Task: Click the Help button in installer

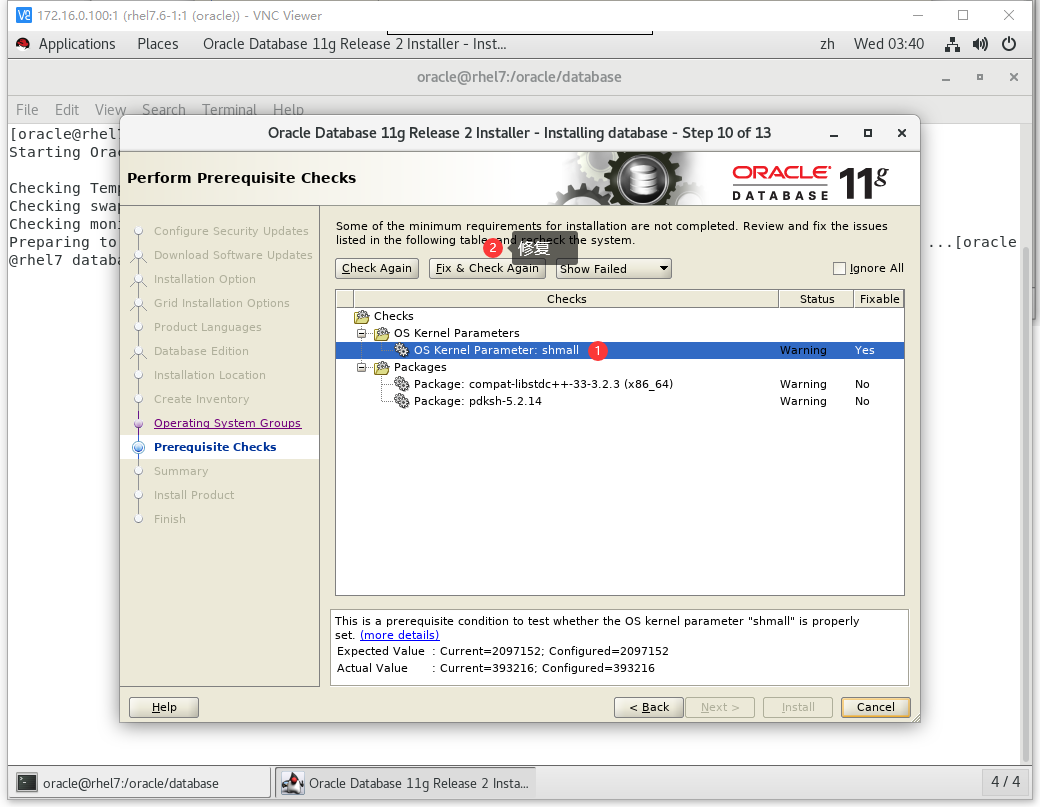Action: 164,707
